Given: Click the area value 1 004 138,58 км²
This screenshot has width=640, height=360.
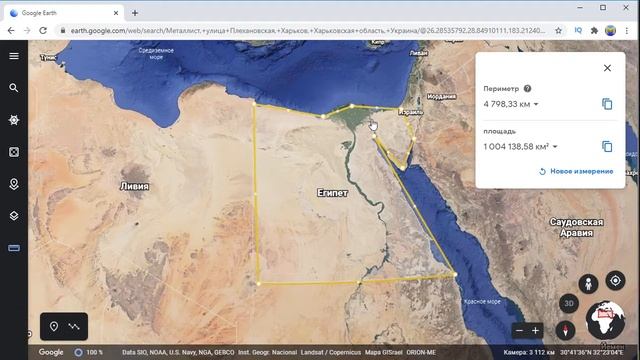Looking at the screenshot, I should pos(516,147).
